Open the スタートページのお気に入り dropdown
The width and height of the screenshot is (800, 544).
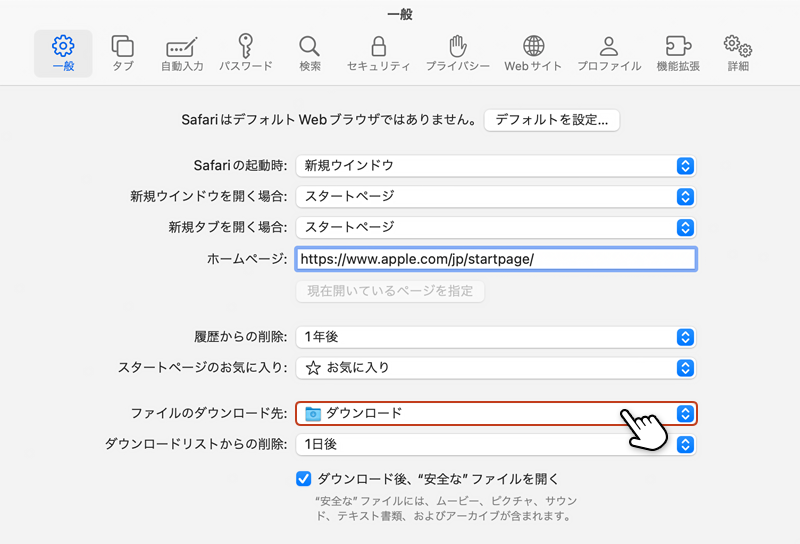(x=496, y=368)
